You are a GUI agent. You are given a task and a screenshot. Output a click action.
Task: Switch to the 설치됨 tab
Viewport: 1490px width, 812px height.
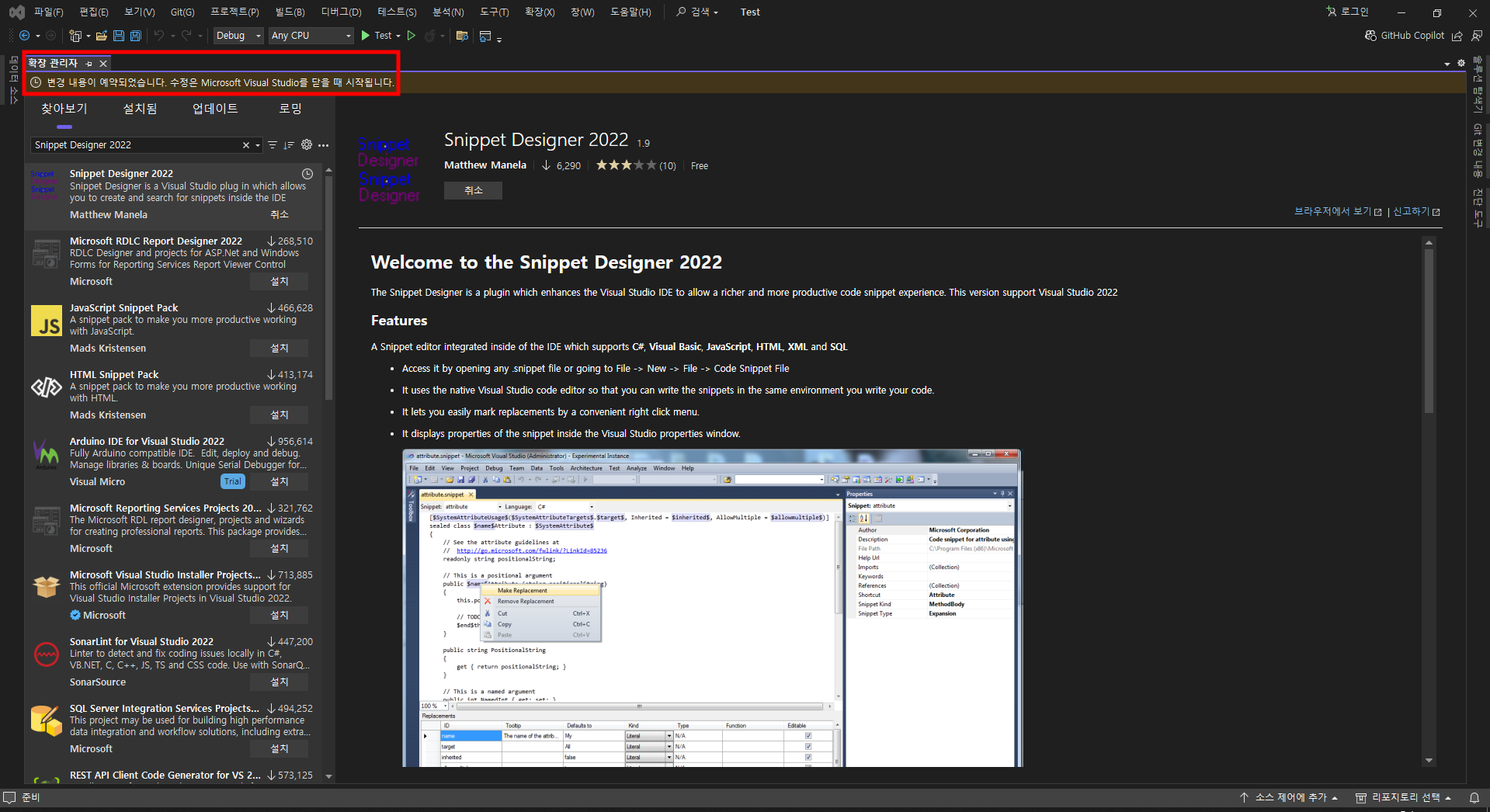point(140,109)
